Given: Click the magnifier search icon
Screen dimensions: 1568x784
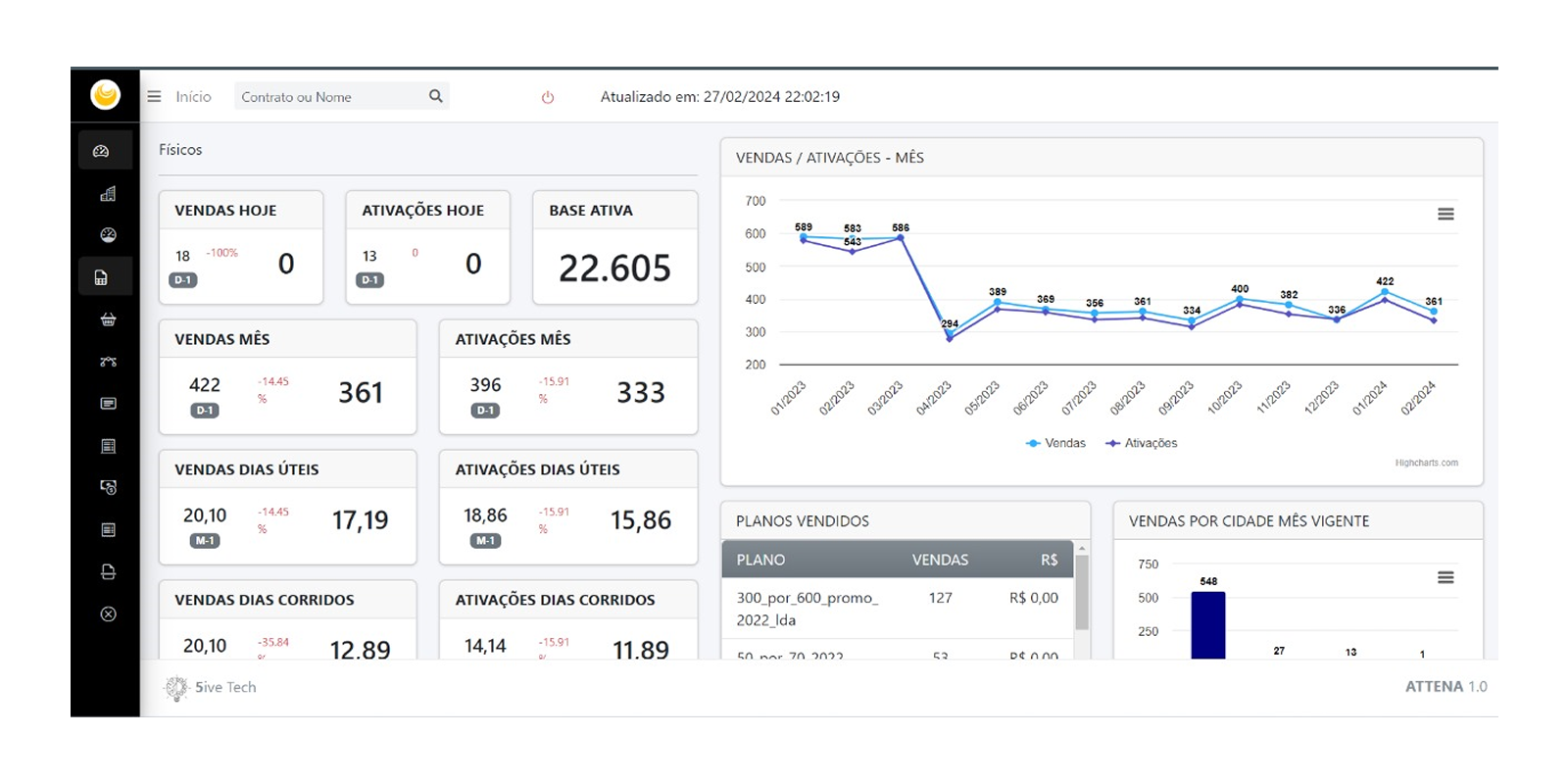Looking at the screenshot, I should click(436, 96).
